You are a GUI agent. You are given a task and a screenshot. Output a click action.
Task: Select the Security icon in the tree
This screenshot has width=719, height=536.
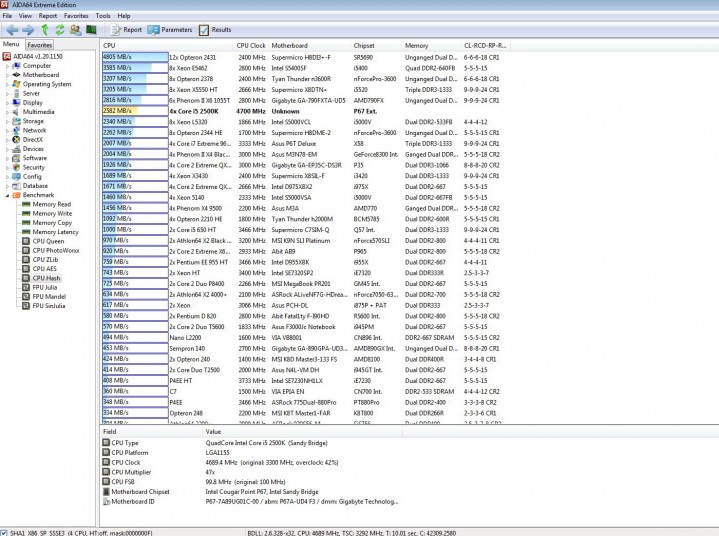click(x=16, y=167)
